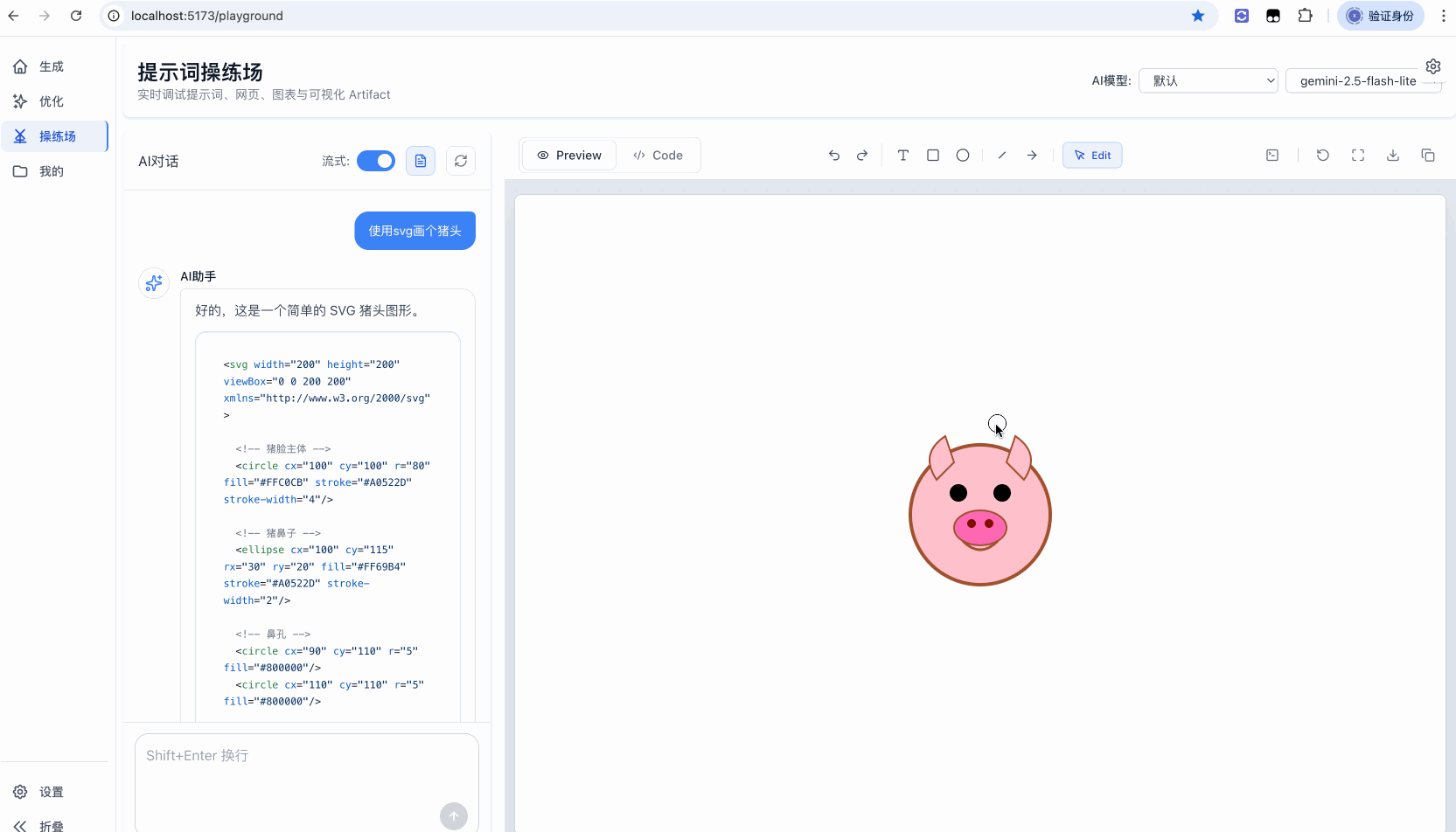Screen dimensions: 1456x832
Task: Switch to the Code tab
Action: point(658,156)
